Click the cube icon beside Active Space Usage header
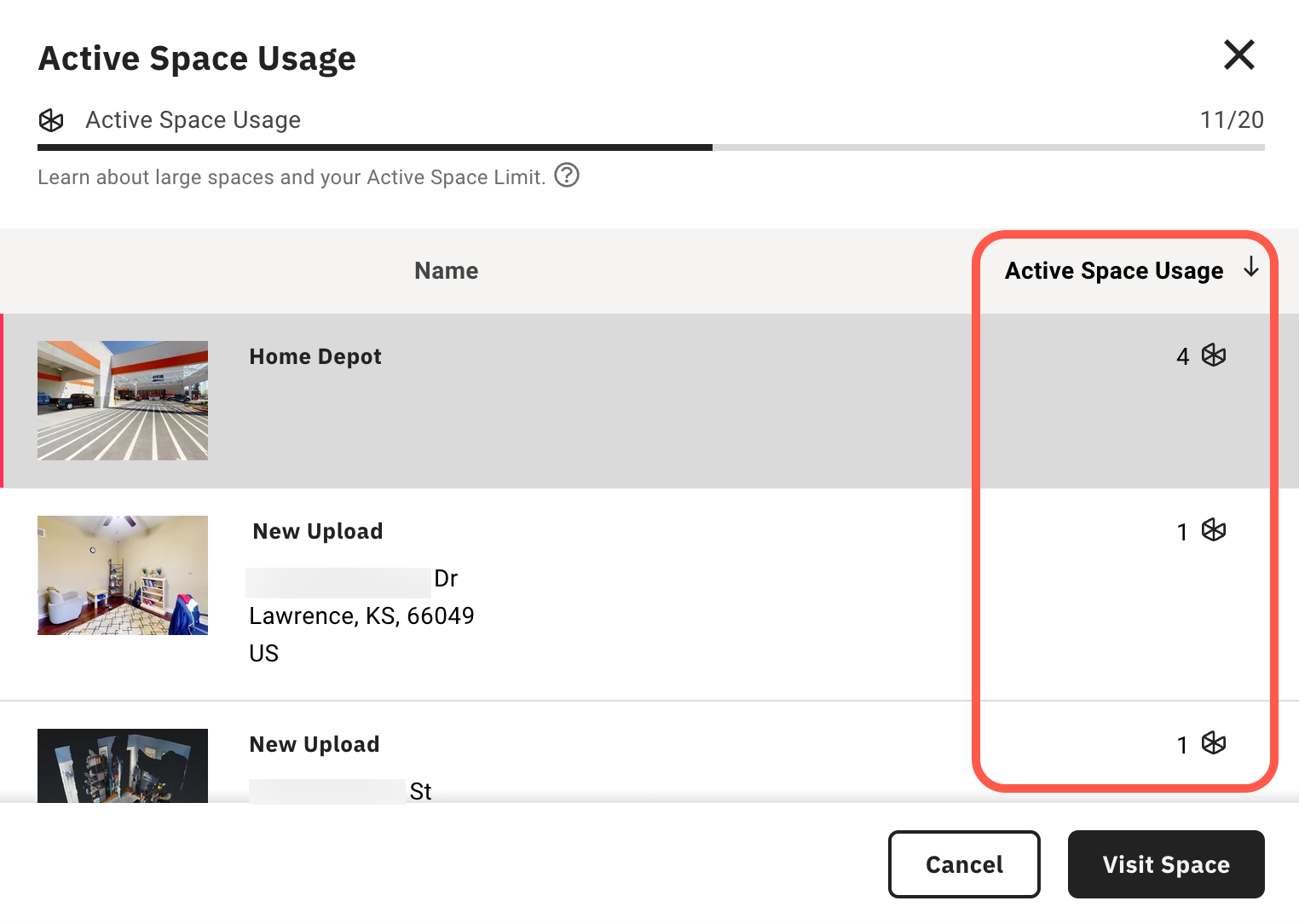 (x=51, y=120)
